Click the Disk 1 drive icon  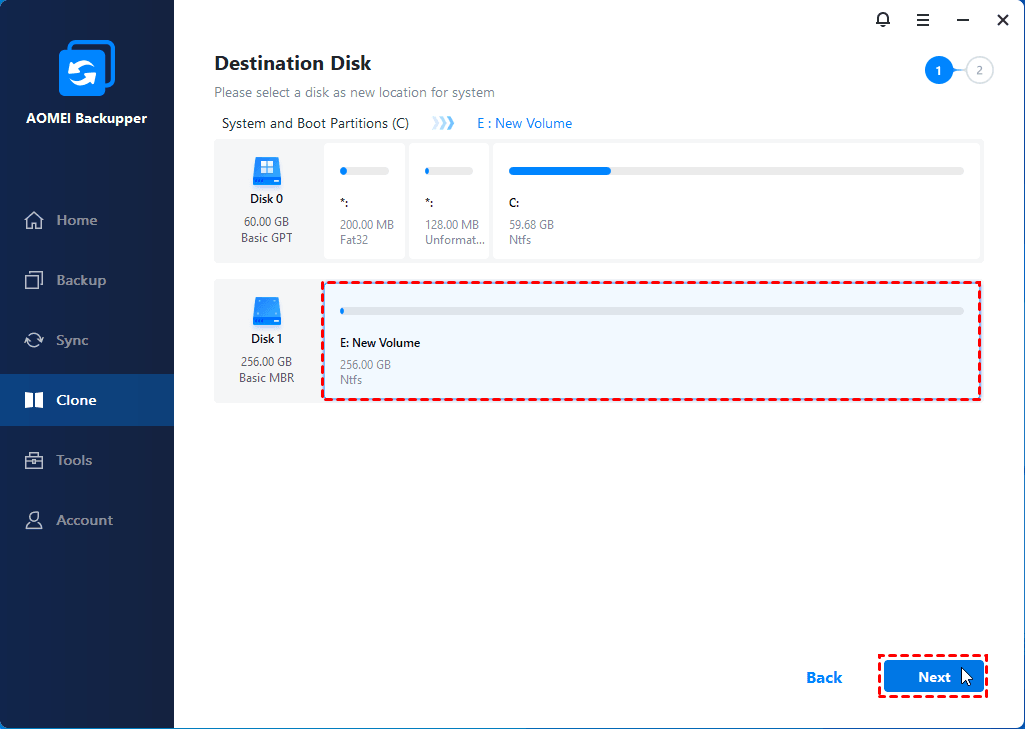(267, 311)
